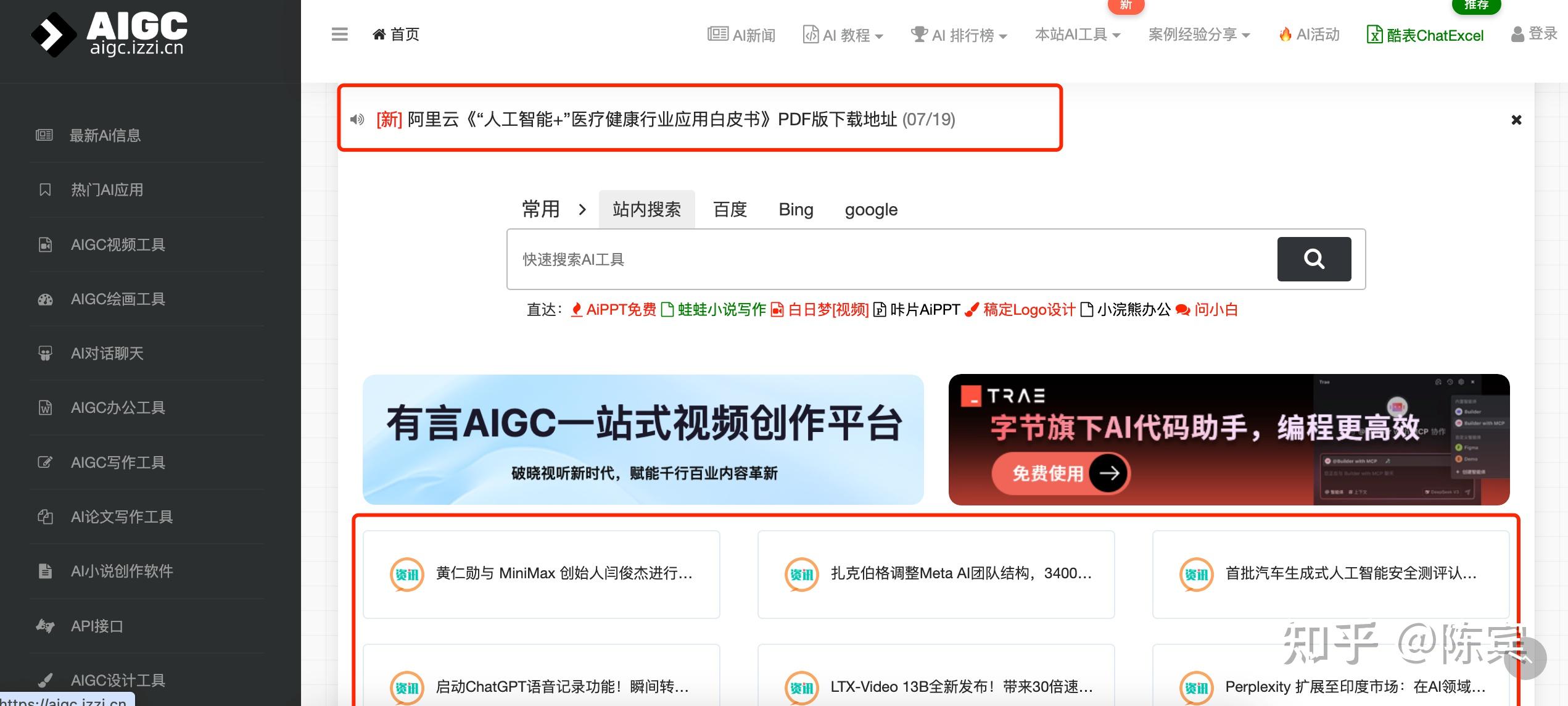
Task: Select the 百度 search tab
Action: point(730,210)
